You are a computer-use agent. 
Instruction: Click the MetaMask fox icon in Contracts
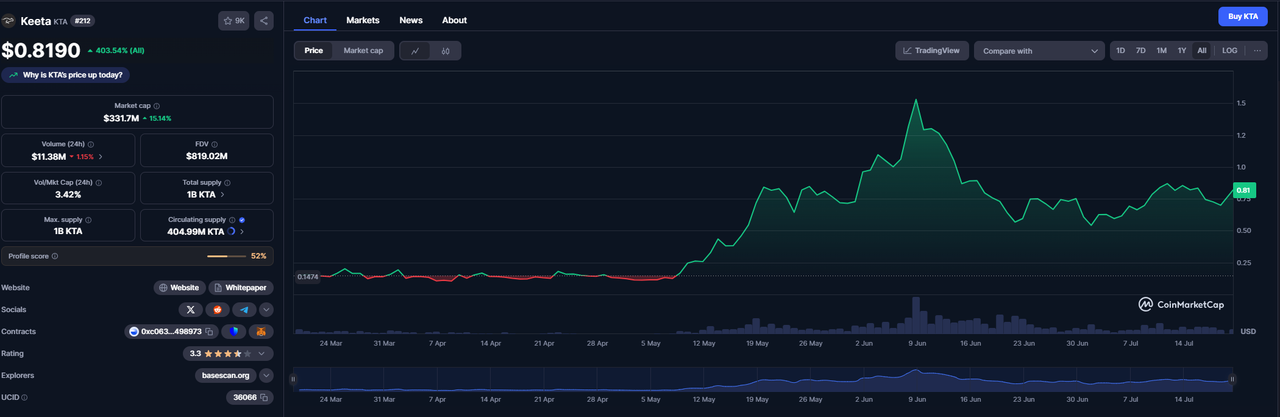coord(261,331)
